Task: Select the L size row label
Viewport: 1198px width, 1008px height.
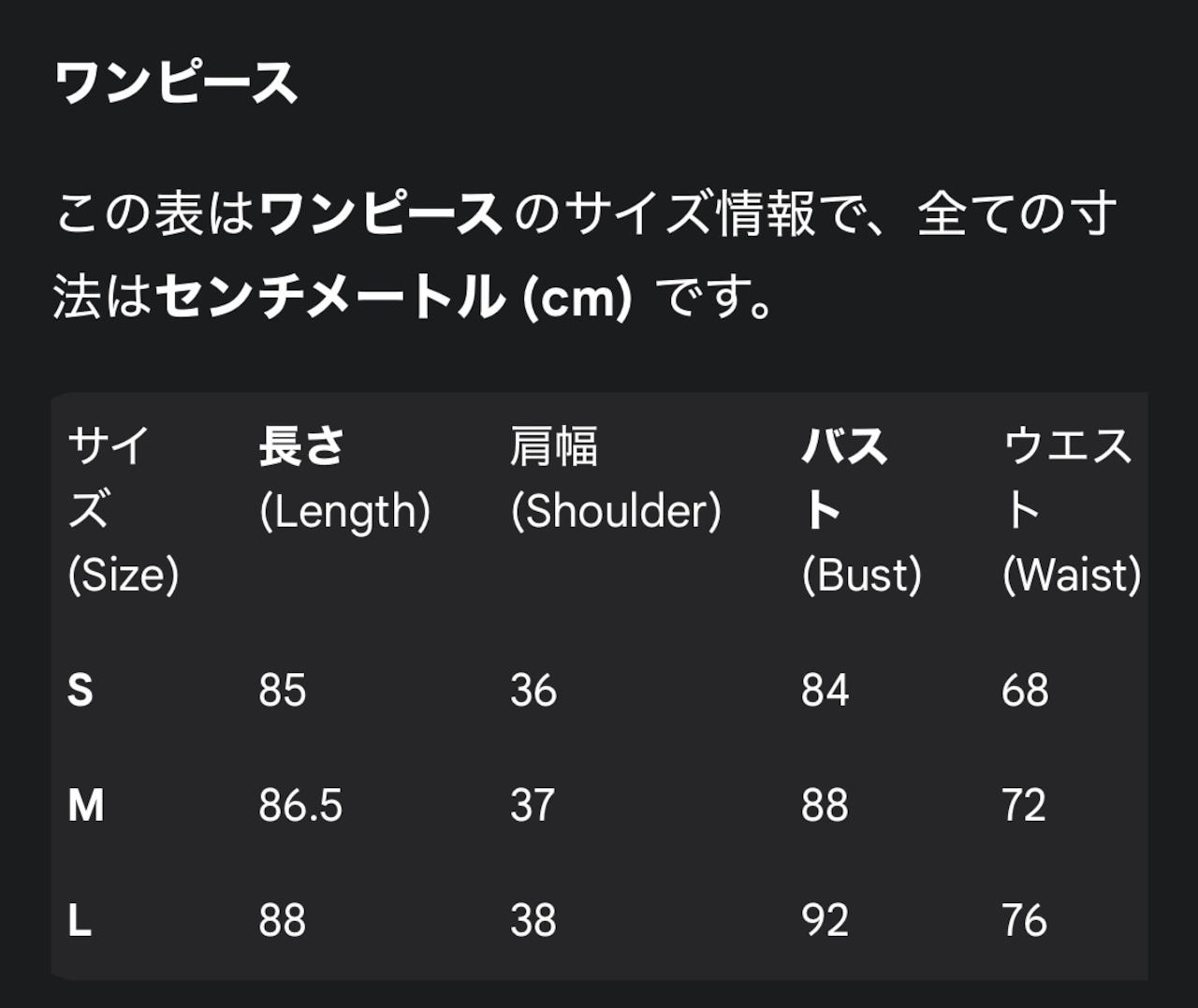Action: [80, 920]
